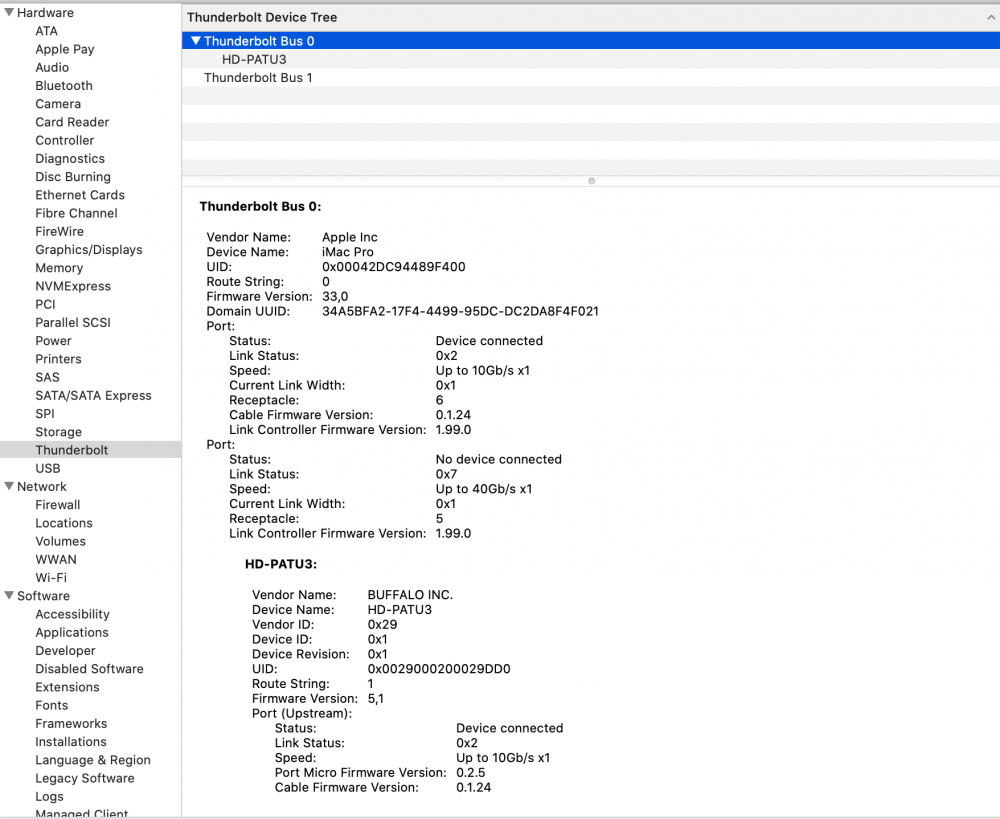Open Card Reader section
This screenshot has width=1000, height=819.
[x=72, y=122]
